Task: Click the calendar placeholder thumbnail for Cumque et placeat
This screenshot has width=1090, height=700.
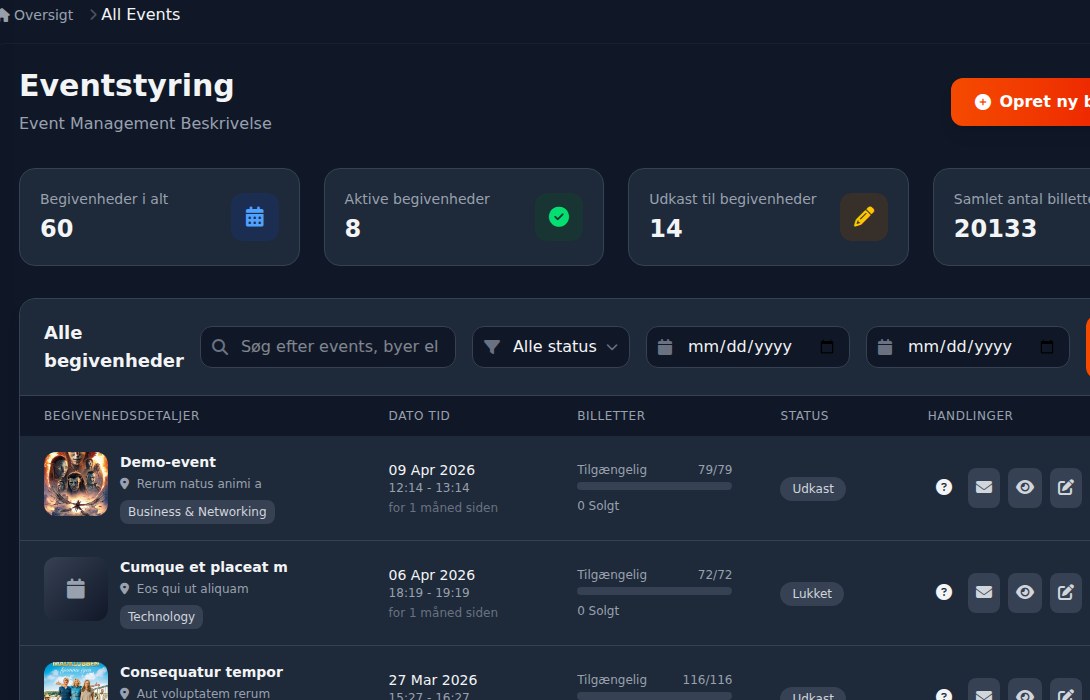Action: point(76,589)
